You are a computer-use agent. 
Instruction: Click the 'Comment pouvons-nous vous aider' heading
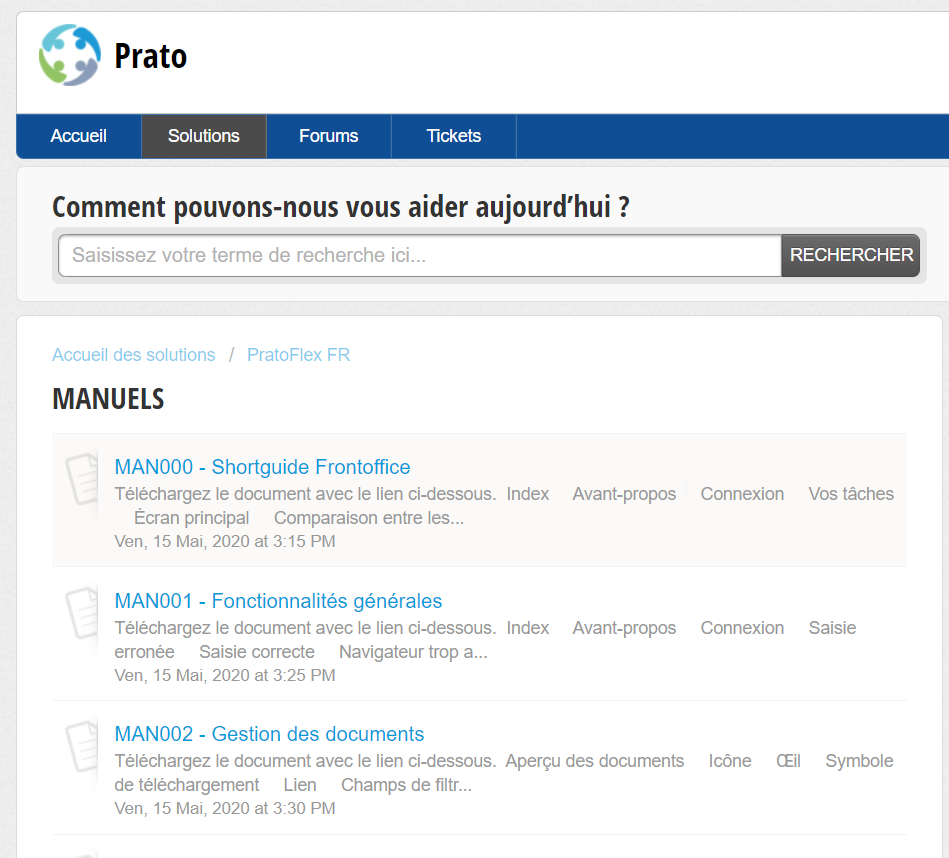coord(341,207)
